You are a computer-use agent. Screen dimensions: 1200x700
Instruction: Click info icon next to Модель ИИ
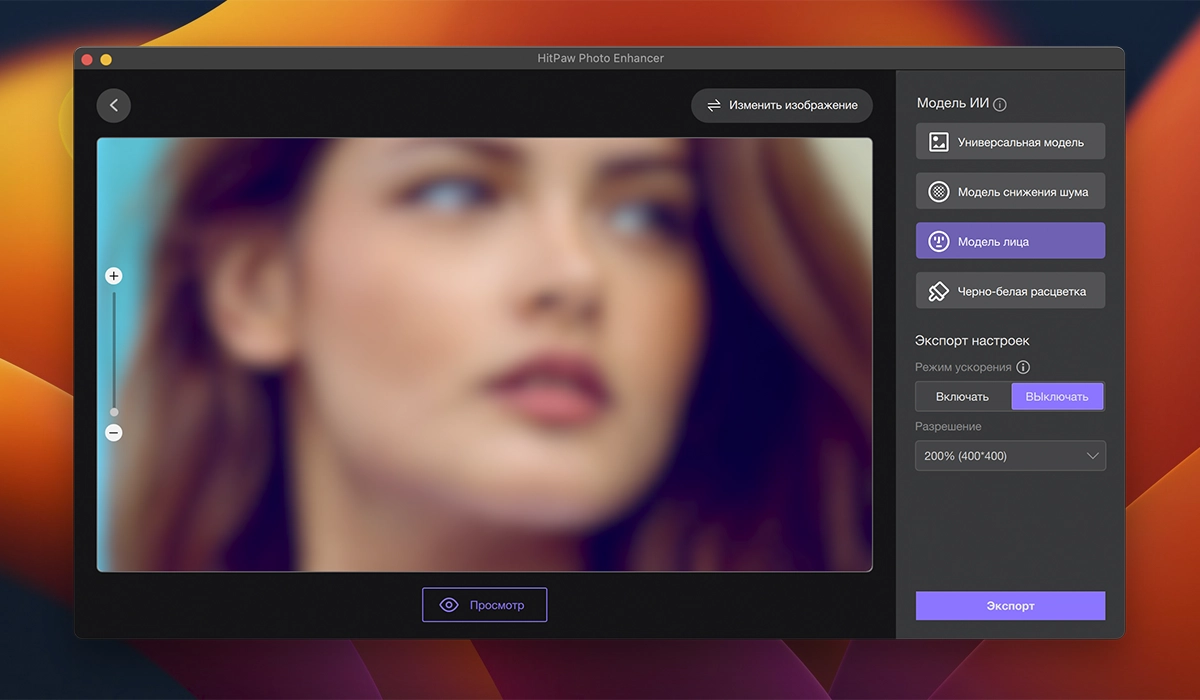[x=1000, y=104]
